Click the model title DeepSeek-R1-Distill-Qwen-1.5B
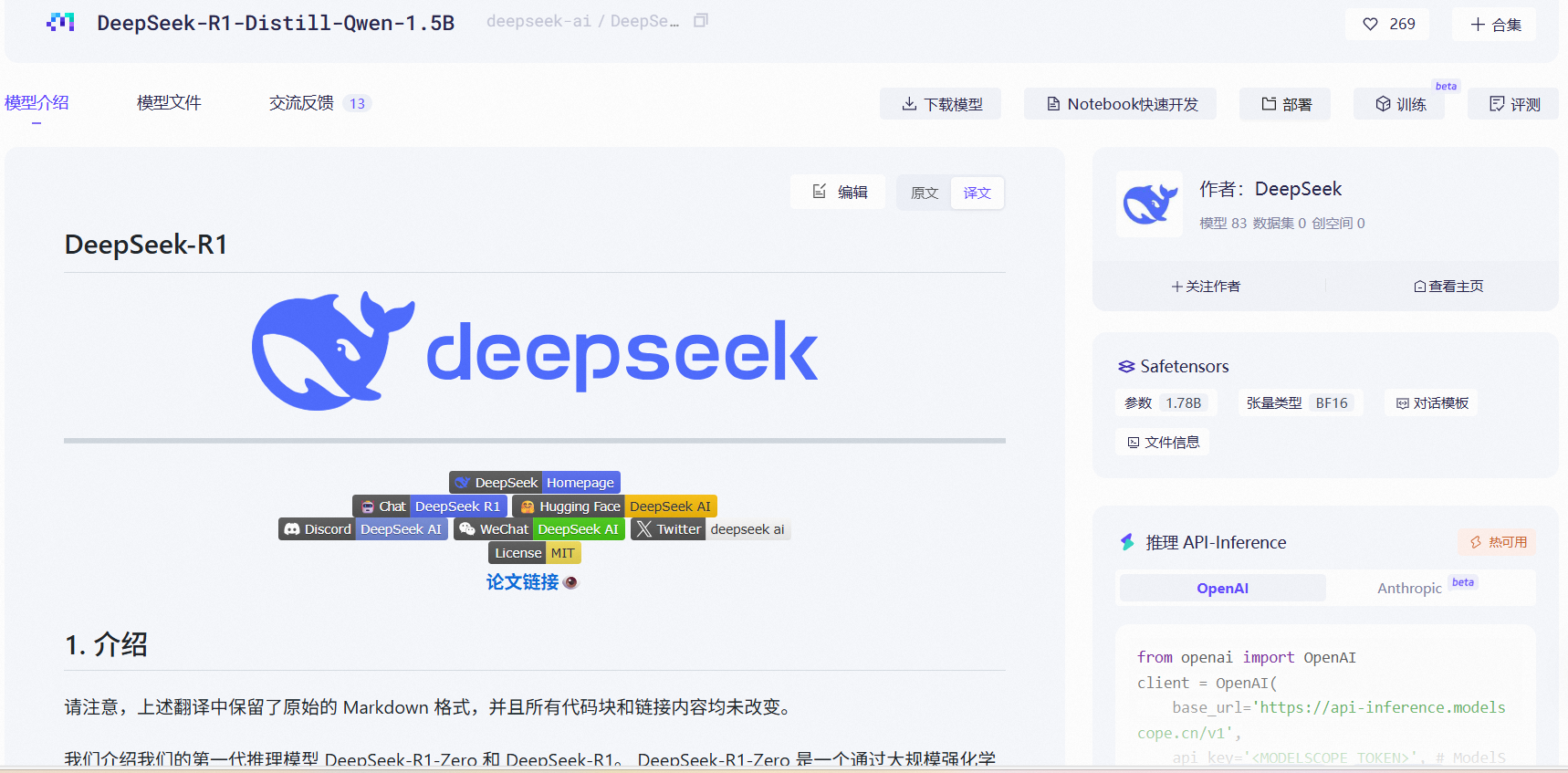This screenshot has width=1568, height=773. [276, 23]
